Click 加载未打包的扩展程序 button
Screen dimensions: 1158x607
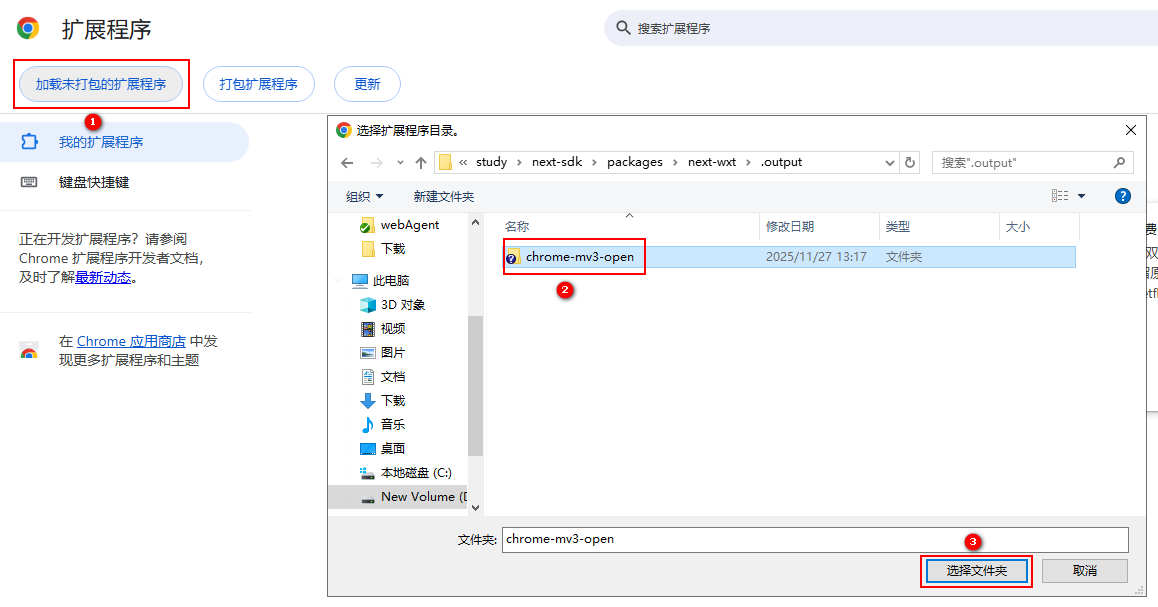click(101, 84)
